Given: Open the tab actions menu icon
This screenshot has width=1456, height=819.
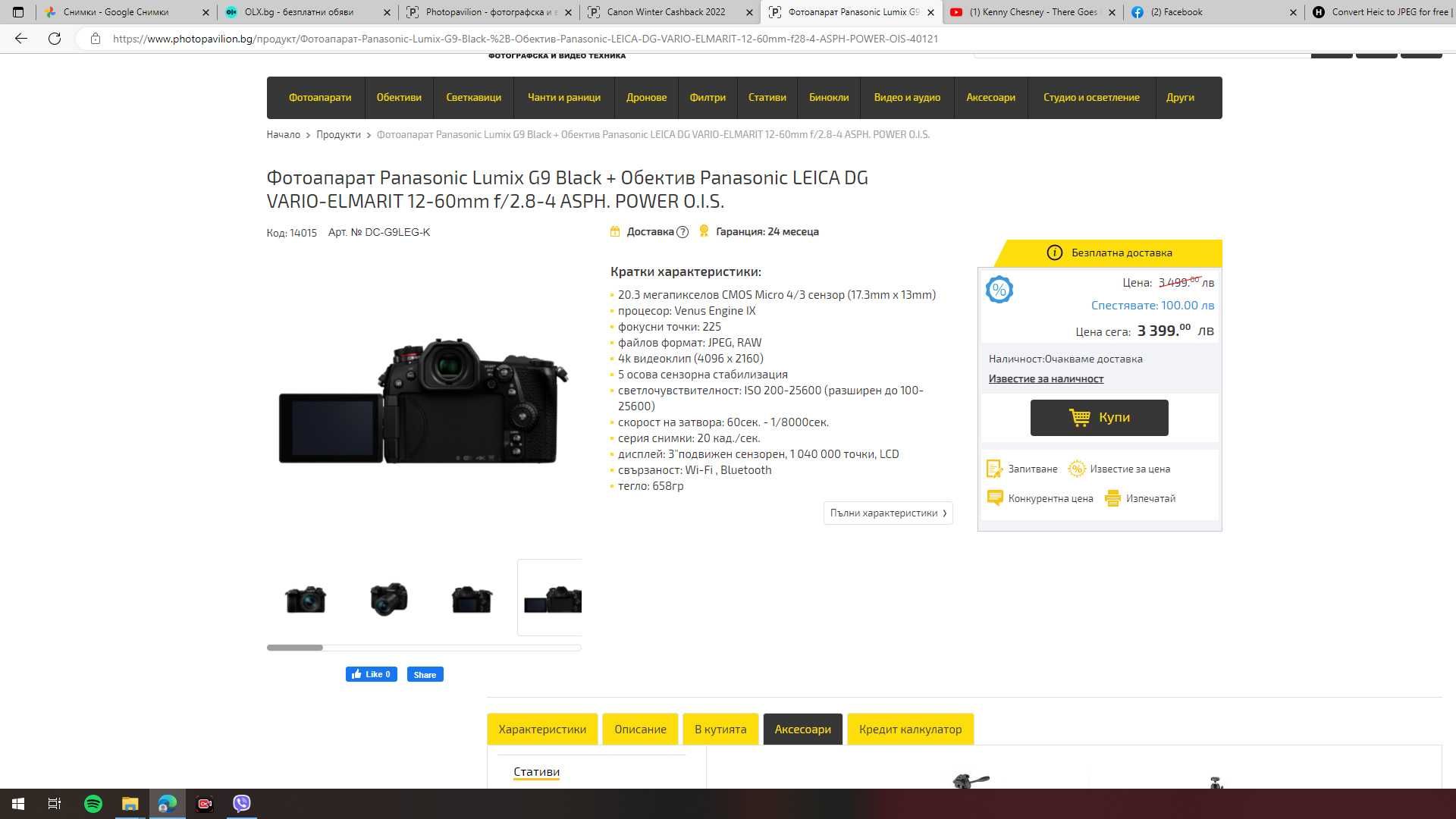Looking at the screenshot, I should coord(18,12).
